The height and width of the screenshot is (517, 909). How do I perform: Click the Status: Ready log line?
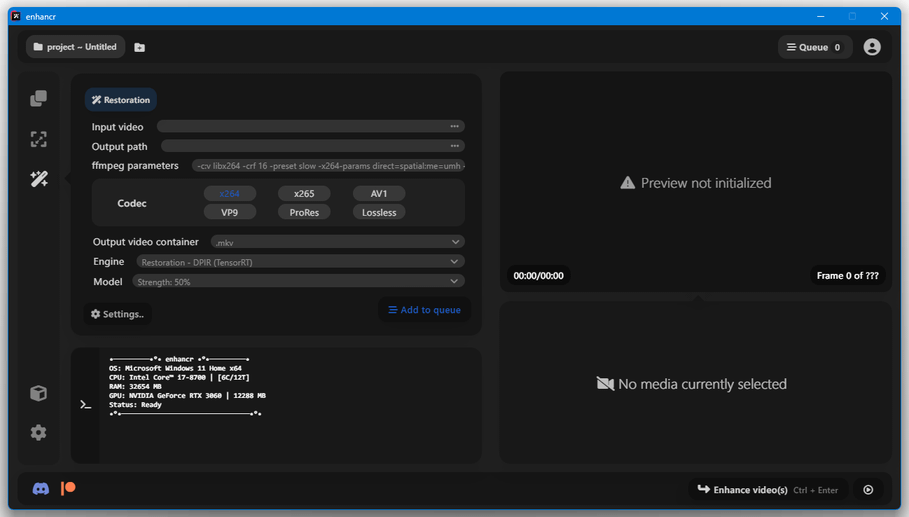pyautogui.click(x=135, y=405)
